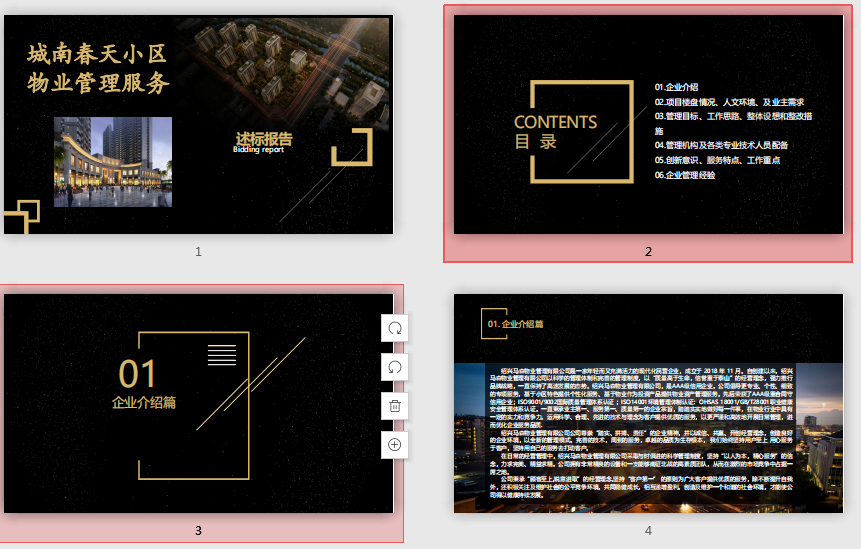The height and width of the screenshot is (549, 861).
Task: Open the 01 企业介绍篇 section slide
Action: pyautogui.click(x=198, y=403)
